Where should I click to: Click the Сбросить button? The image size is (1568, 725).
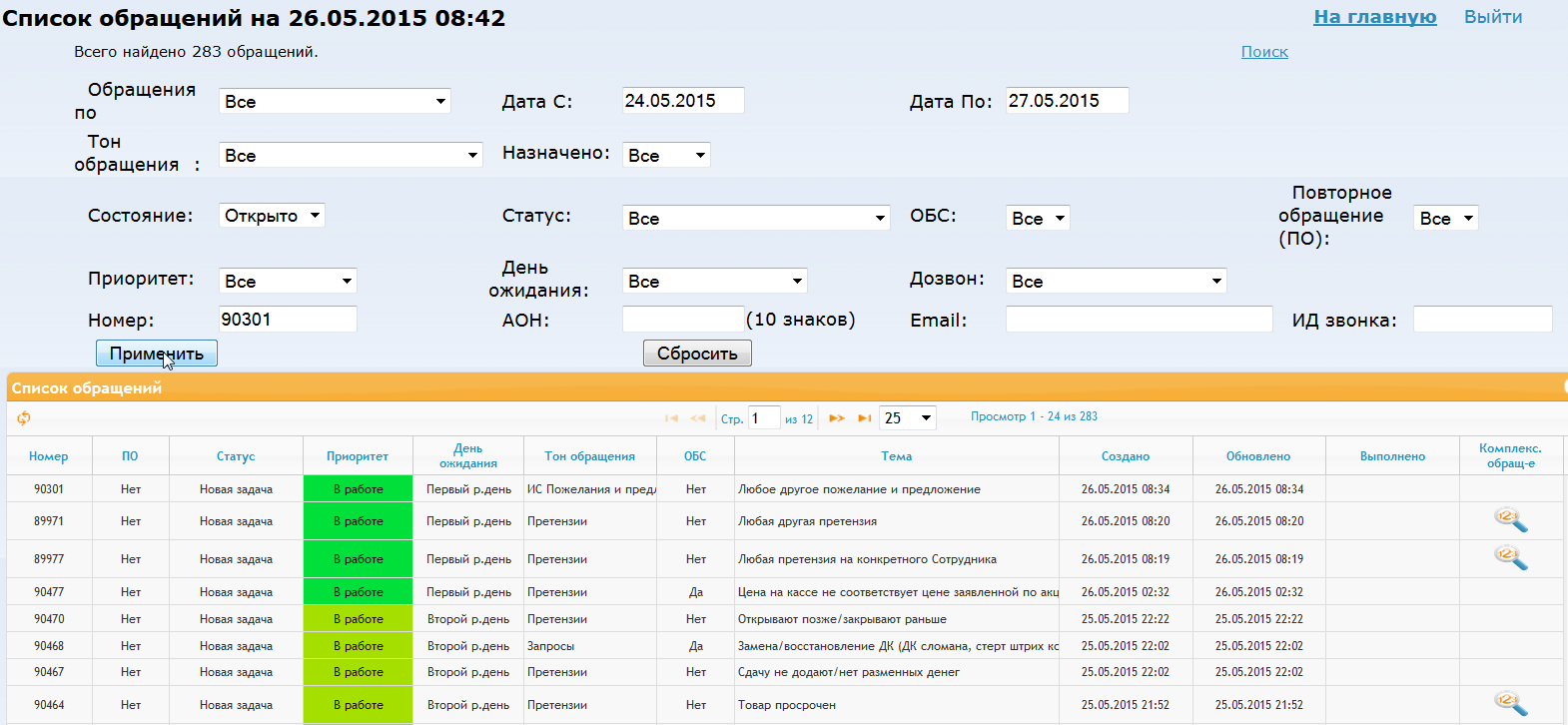coord(697,354)
